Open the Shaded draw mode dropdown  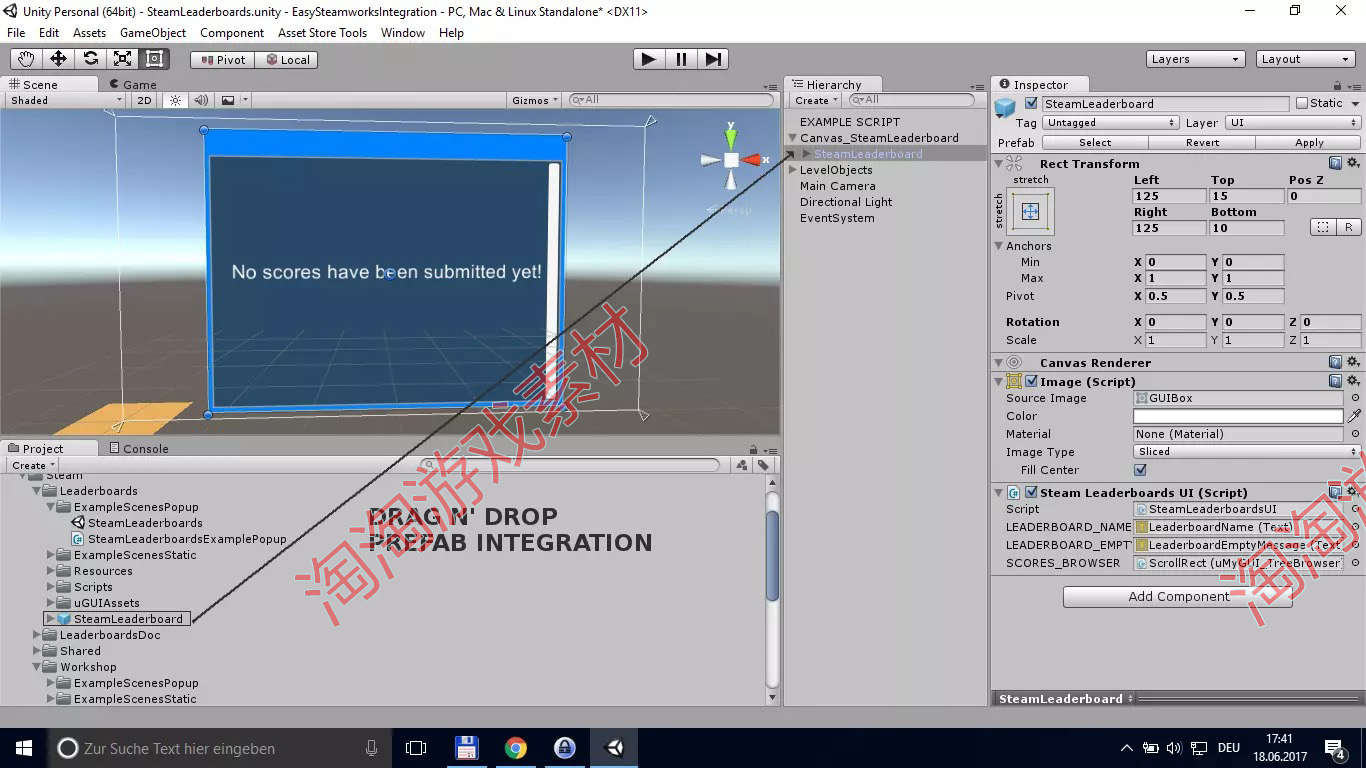[x=65, y=100]
